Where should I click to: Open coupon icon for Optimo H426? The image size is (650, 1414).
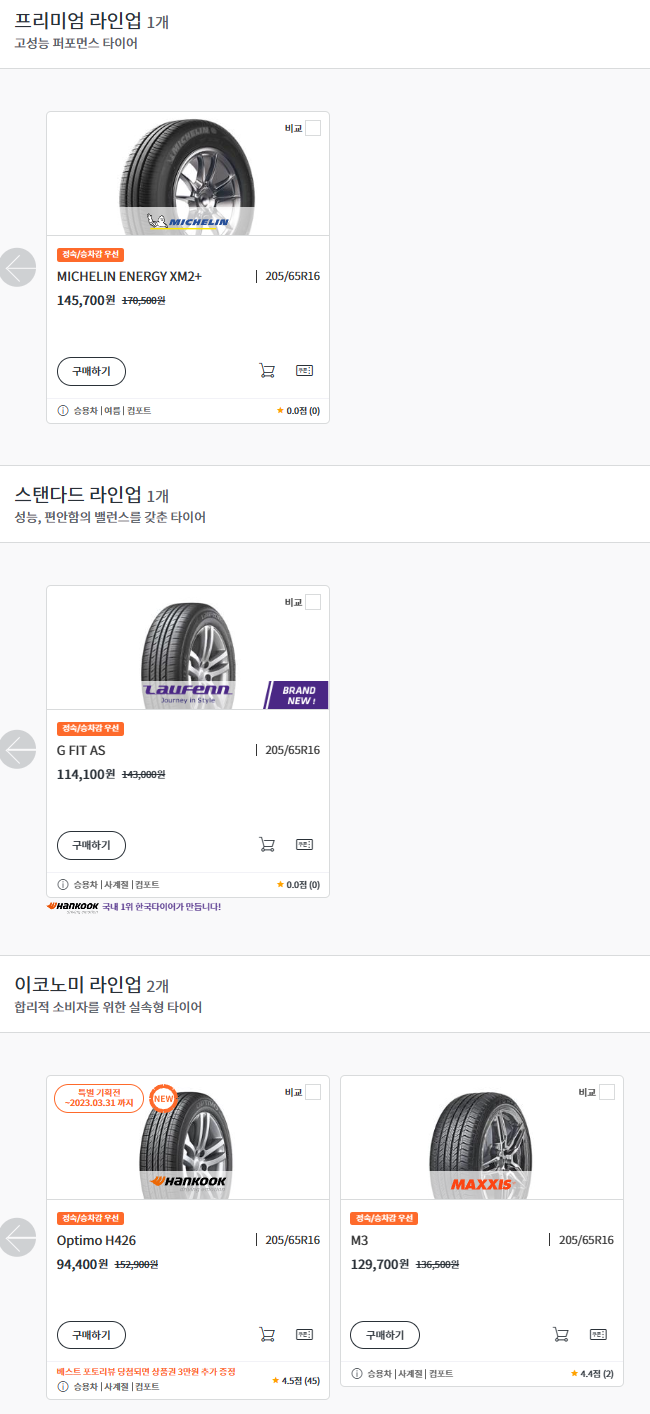point(304,1334)
